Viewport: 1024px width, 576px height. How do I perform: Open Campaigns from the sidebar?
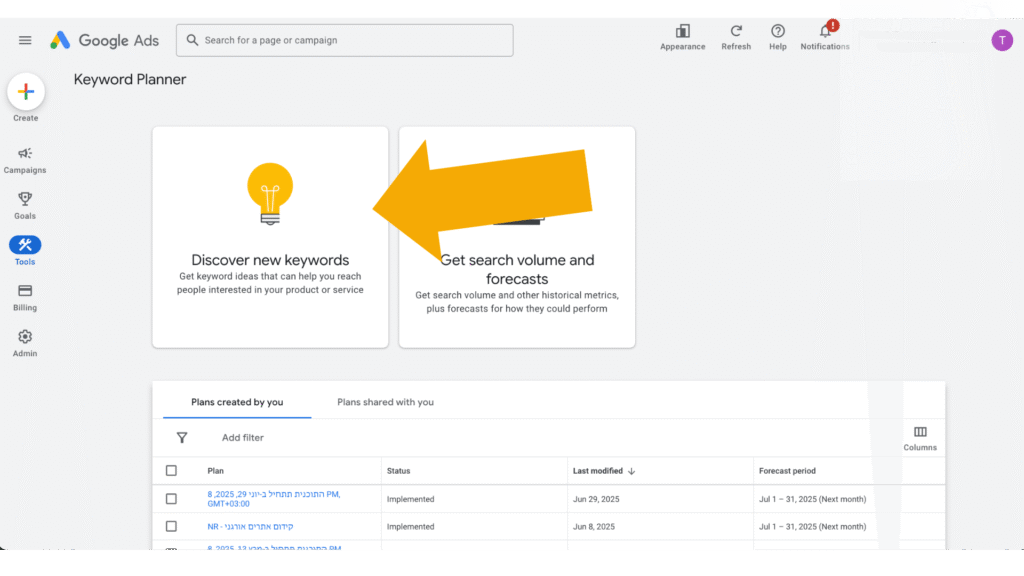pos(25,154)
